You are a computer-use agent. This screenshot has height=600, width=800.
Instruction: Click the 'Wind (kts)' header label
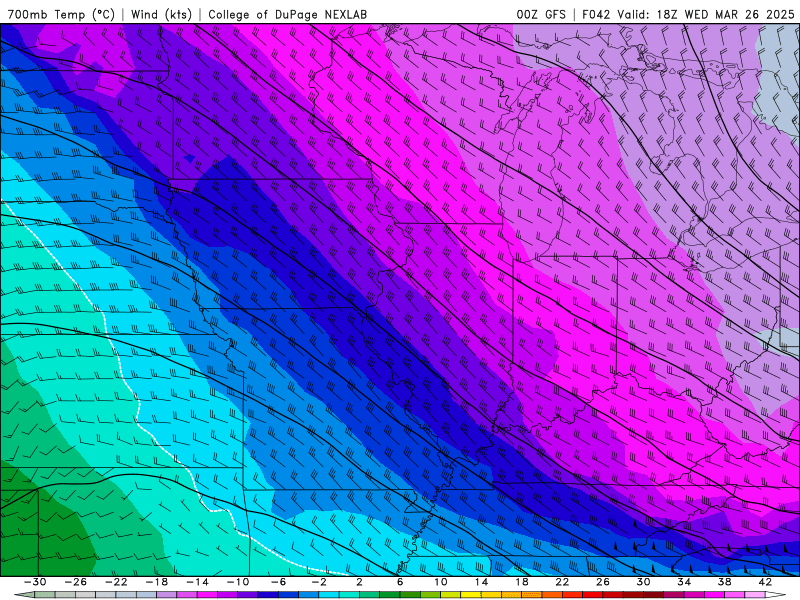coord(161,14)
